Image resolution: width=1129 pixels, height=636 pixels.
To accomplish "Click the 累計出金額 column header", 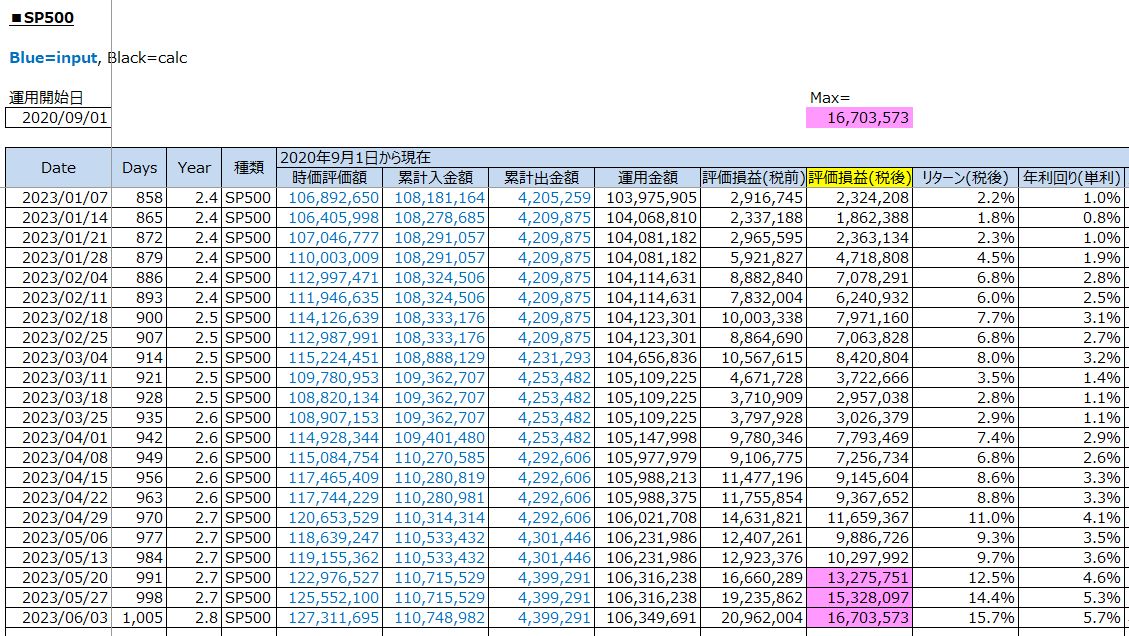I will tap(544, 177).
